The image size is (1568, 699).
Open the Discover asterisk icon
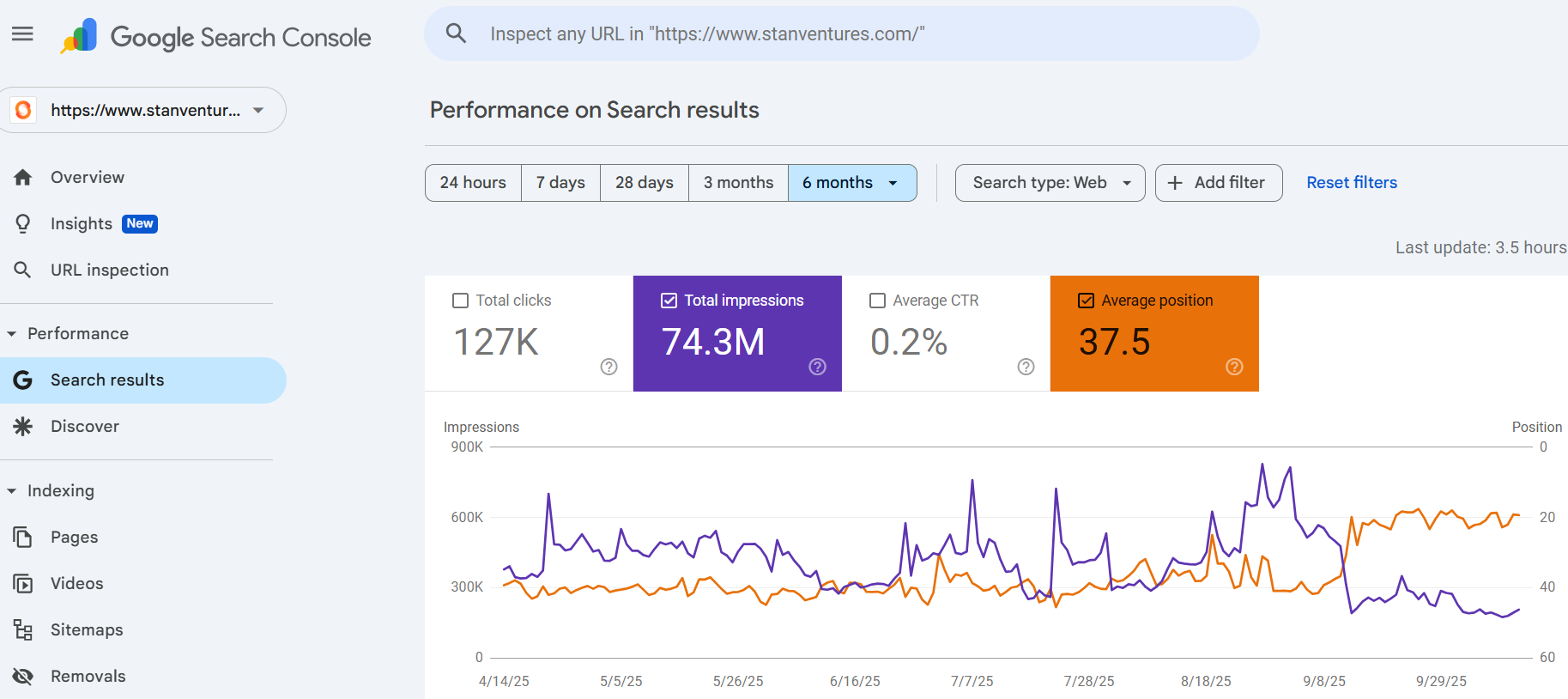pyautogui.click(x=23, y=427)
